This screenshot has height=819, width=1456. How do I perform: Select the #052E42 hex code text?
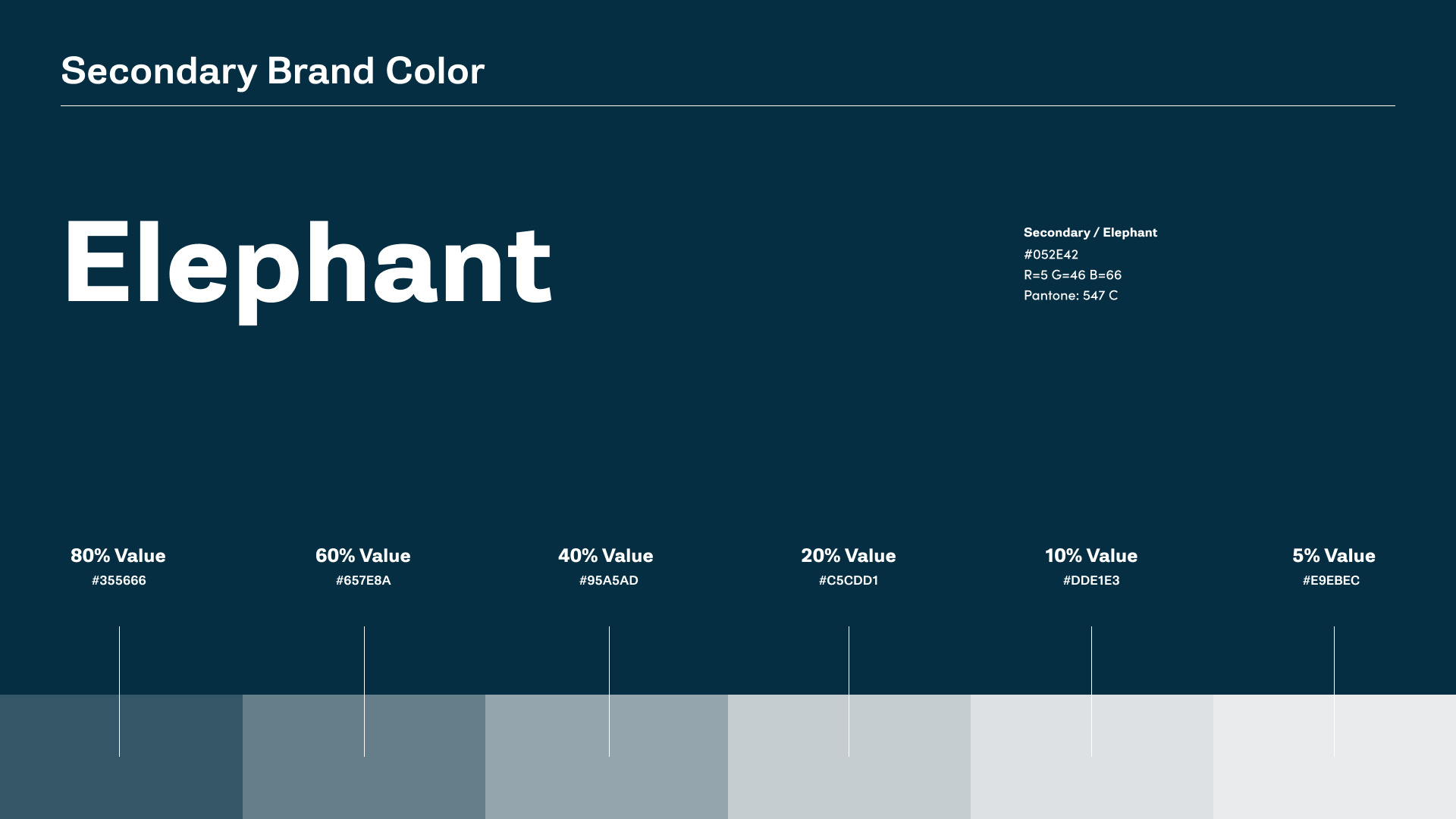click(1050, 255)
